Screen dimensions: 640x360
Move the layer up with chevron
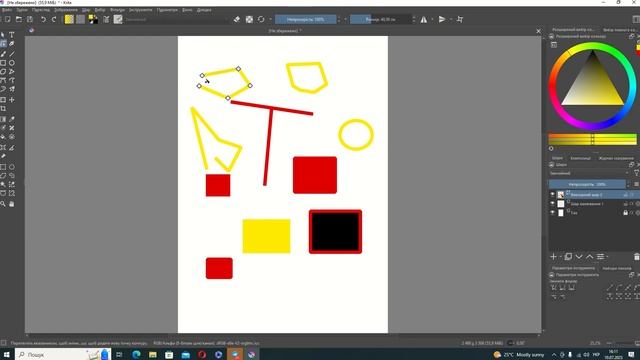[x=590, y=256]
